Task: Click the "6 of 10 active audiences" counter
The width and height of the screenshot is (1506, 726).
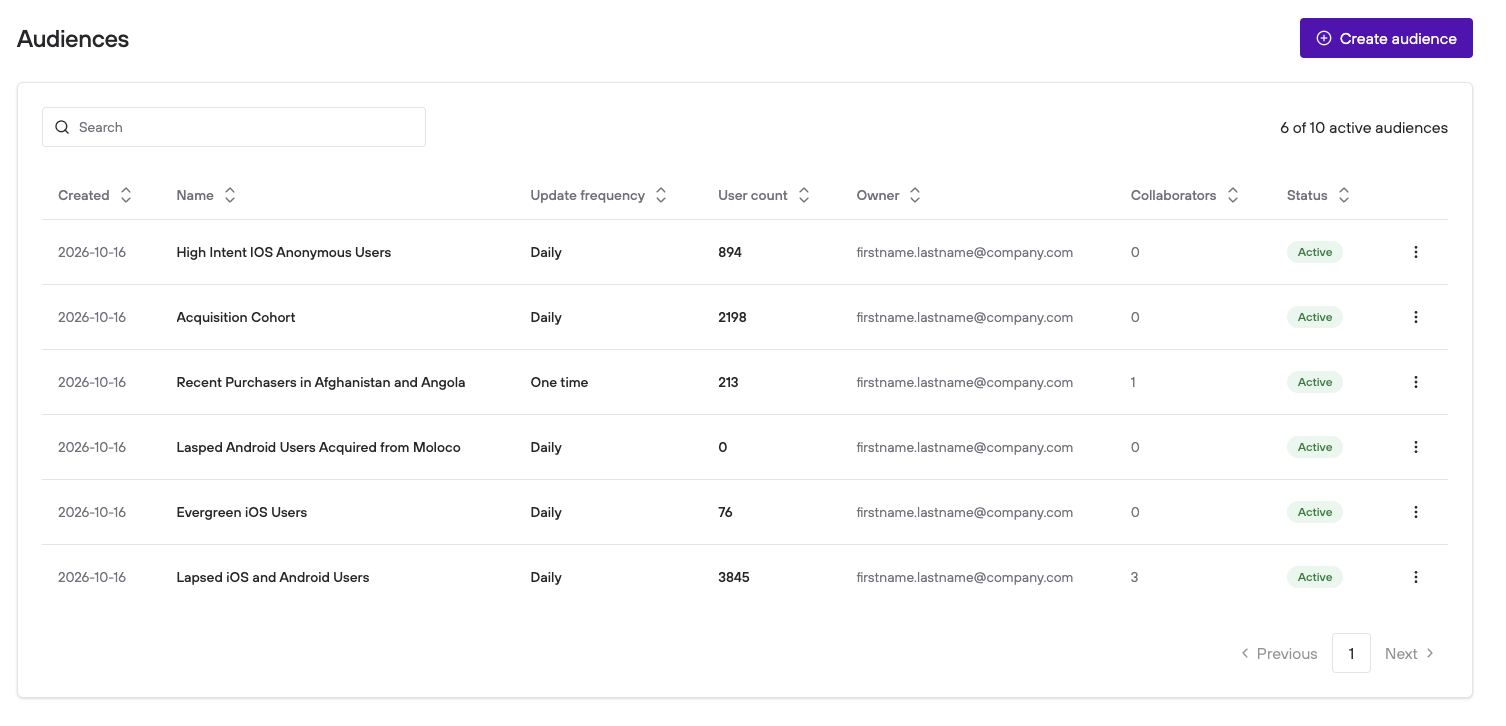Action: [x=1364, y=127]
